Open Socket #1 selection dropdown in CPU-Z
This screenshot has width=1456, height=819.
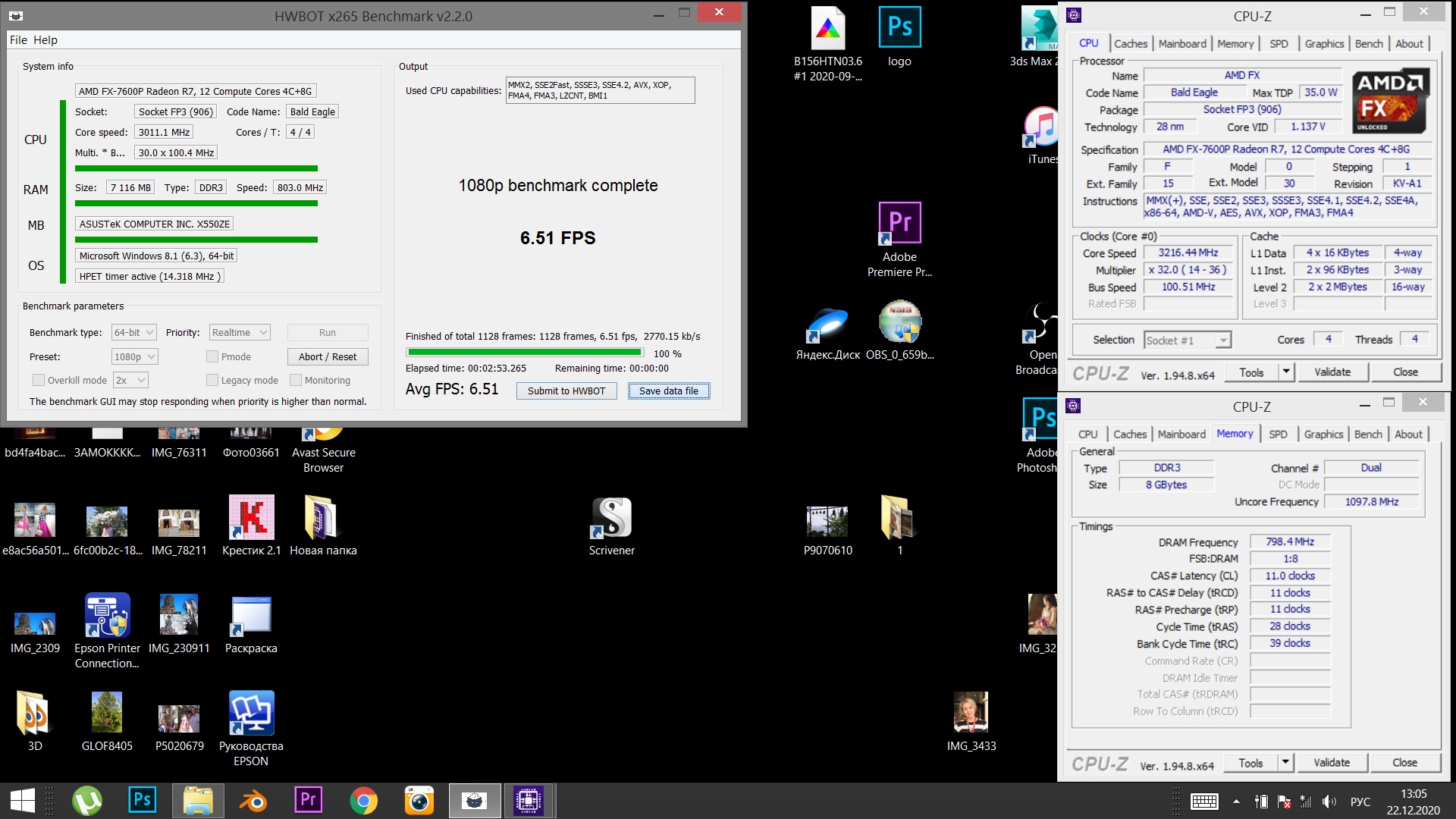(1187, 340)
